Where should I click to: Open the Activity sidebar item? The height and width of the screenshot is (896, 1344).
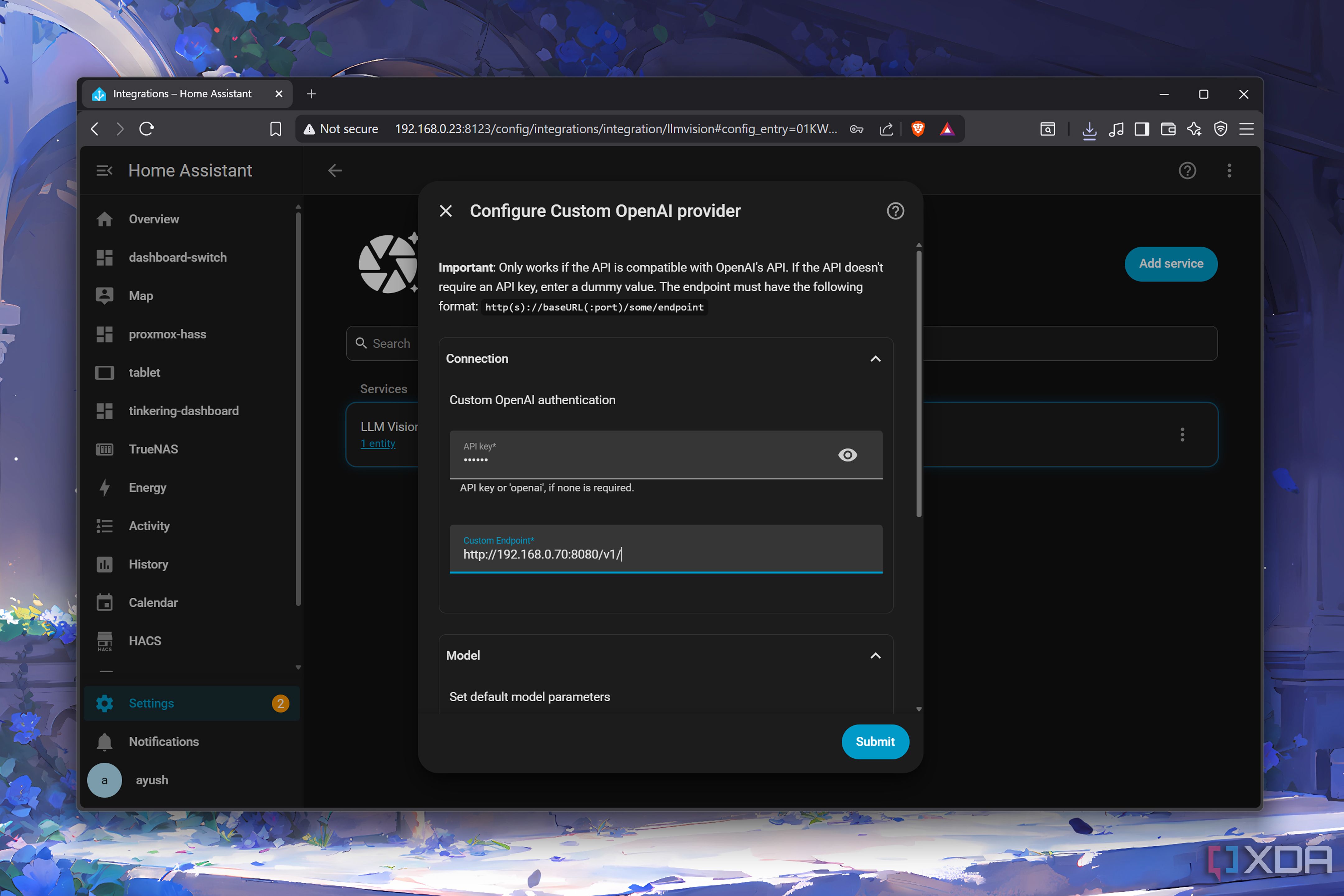click(191, 526)
